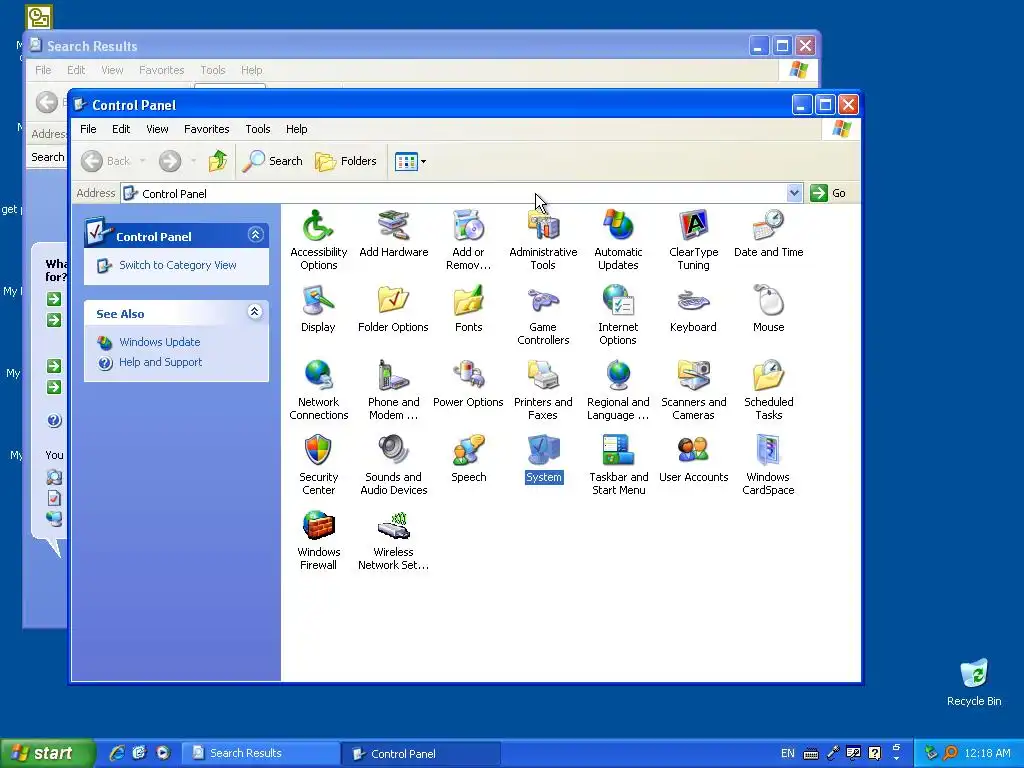The height and width of the screenshot is (768, 1024).
Task: Open Internet Options icon
Action: (x=618, y=301)
